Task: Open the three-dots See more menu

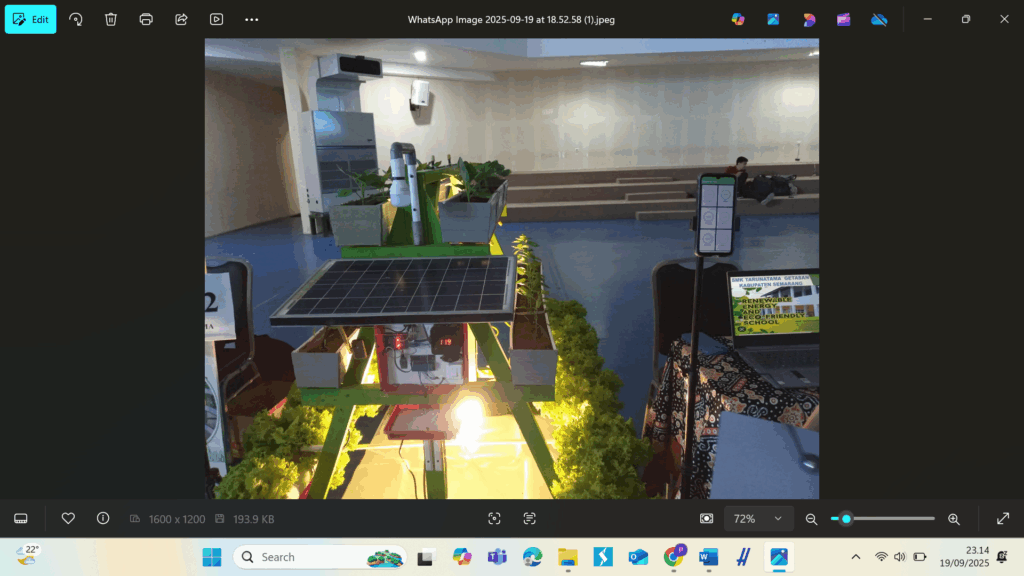Action: click(x=251, y=19)
